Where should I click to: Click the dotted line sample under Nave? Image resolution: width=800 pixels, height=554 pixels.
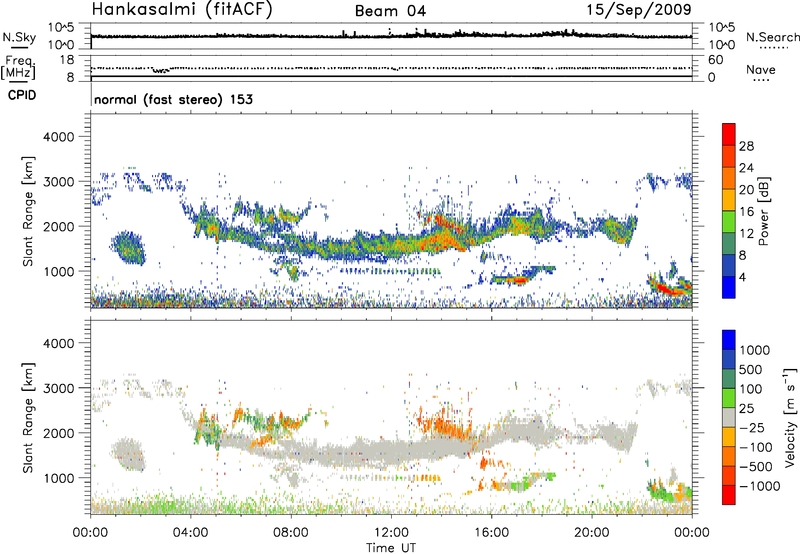(x=762, y=81)
